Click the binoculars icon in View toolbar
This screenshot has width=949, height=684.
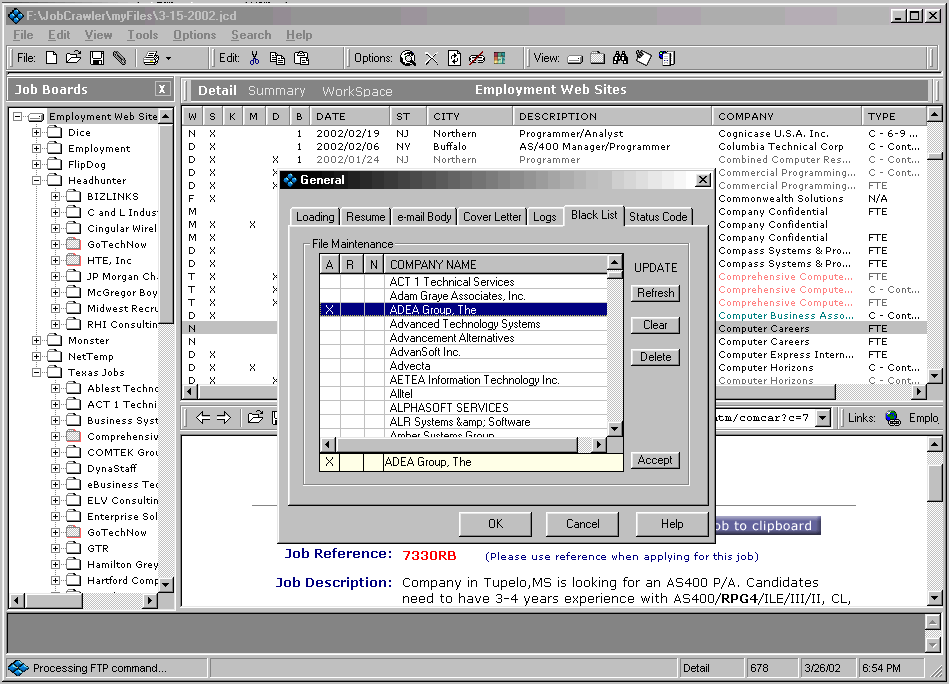620,58
